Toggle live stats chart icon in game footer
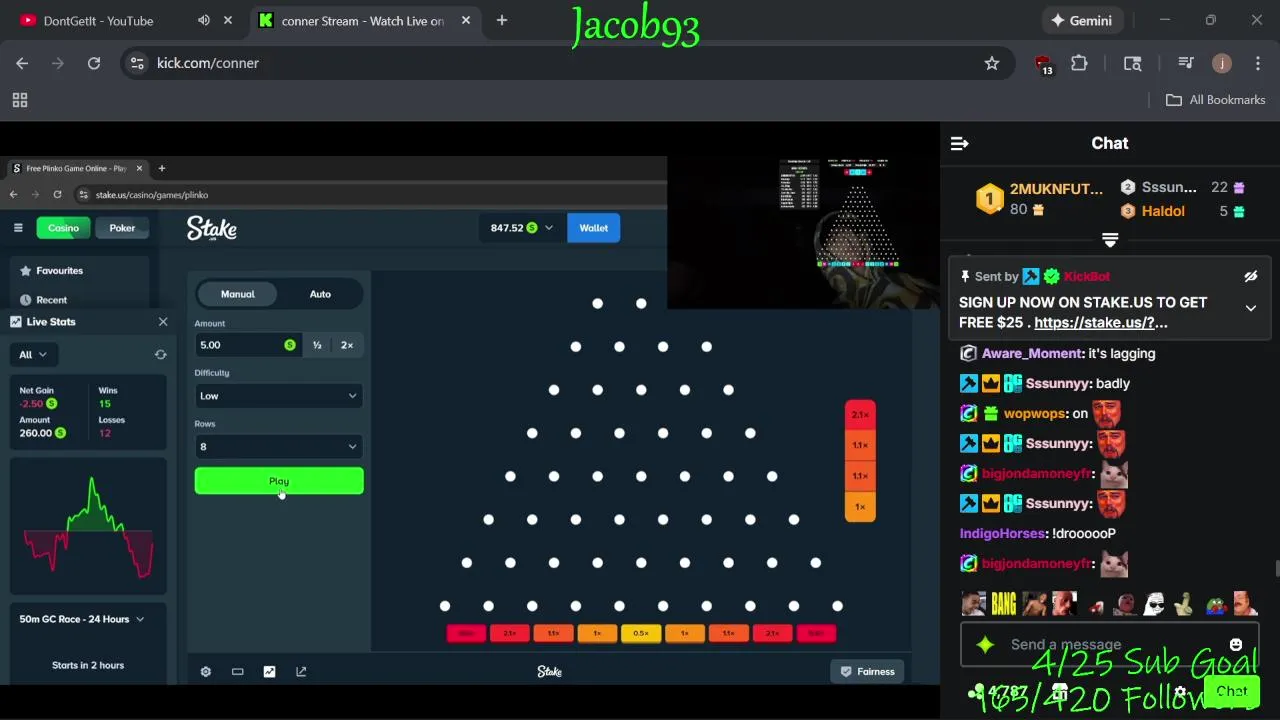This screenshot has height=720, width=1280. coord(269,672)
